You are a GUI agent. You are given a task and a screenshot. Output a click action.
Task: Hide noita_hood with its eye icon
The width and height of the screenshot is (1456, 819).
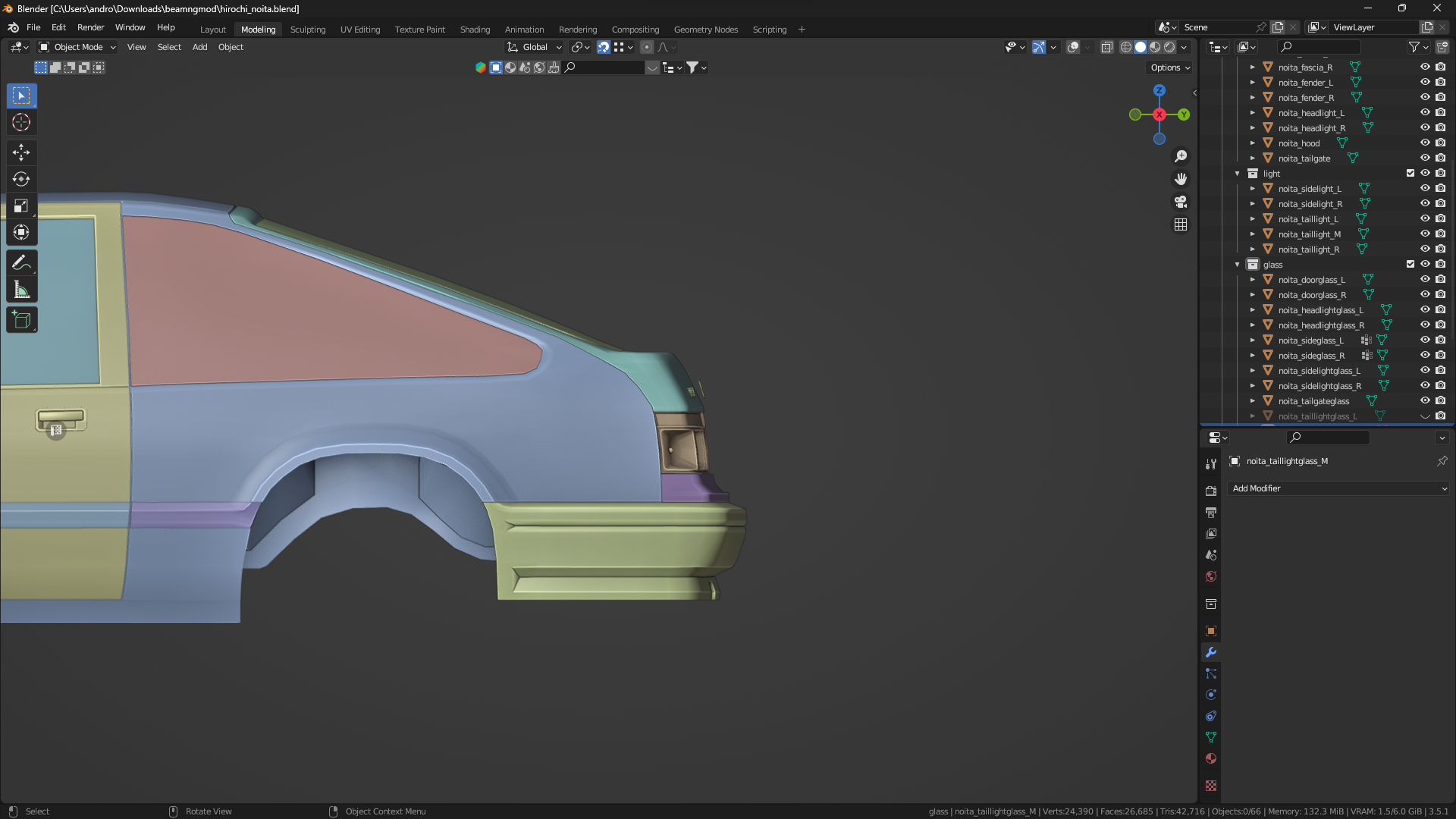pyautogui.click(x=1425, y=143)
